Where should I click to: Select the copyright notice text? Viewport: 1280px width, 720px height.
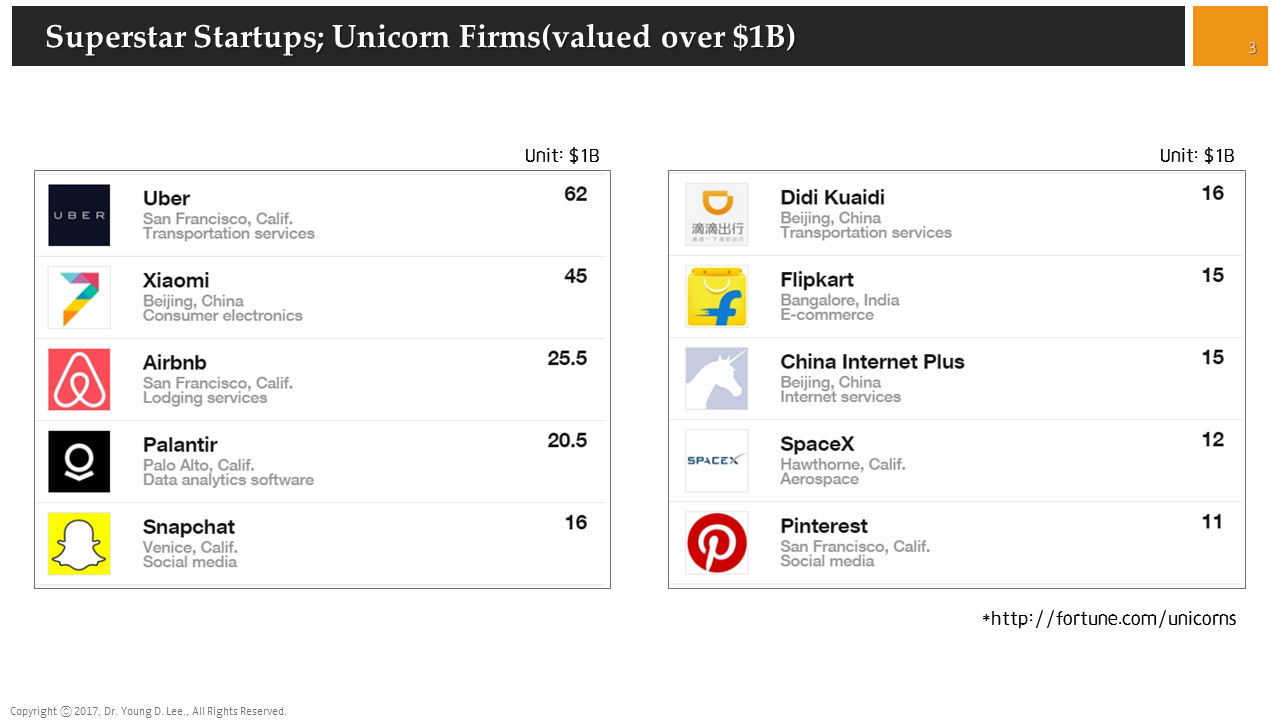tap(148, 711)
